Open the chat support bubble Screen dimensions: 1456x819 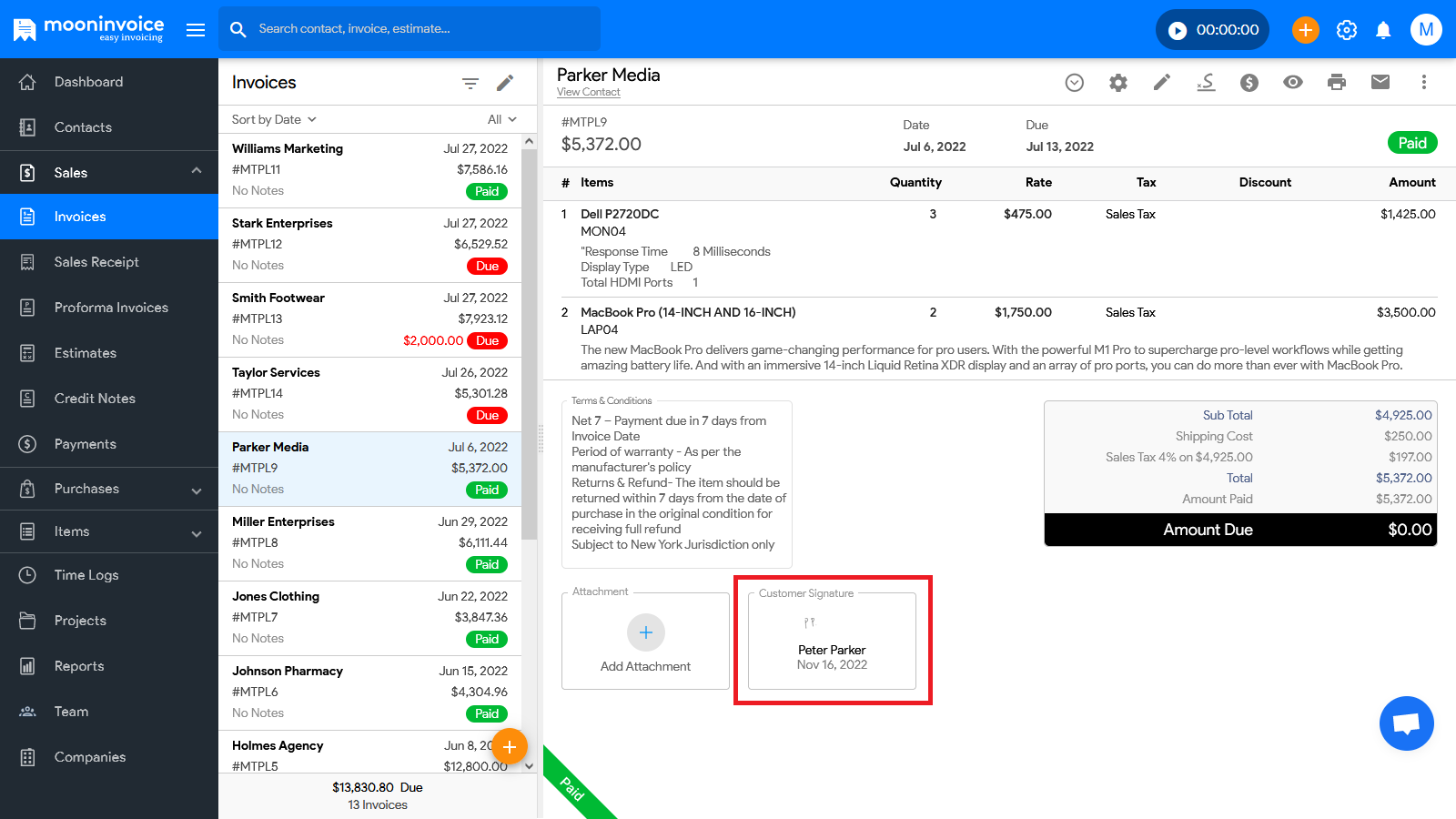[1407, 723]
